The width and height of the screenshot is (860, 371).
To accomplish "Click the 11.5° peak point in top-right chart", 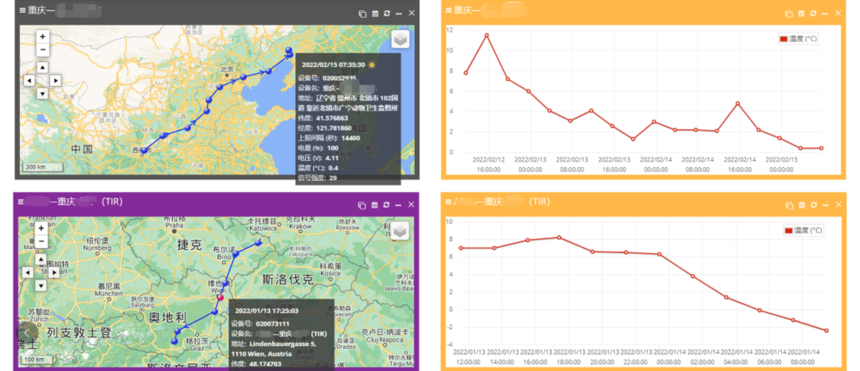I will pyautogui.click(x=486, y=35).
